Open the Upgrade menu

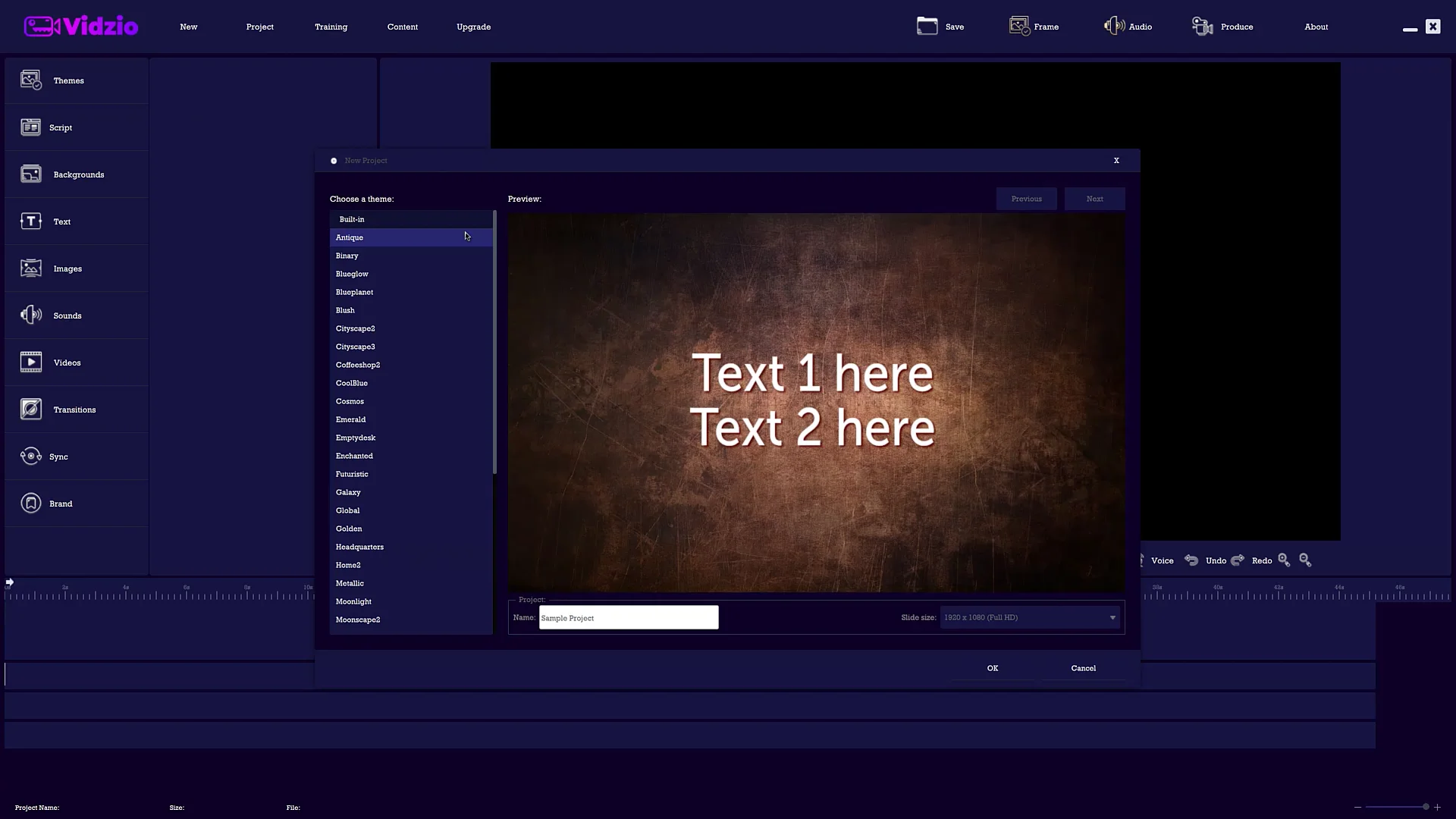point(473,27)
